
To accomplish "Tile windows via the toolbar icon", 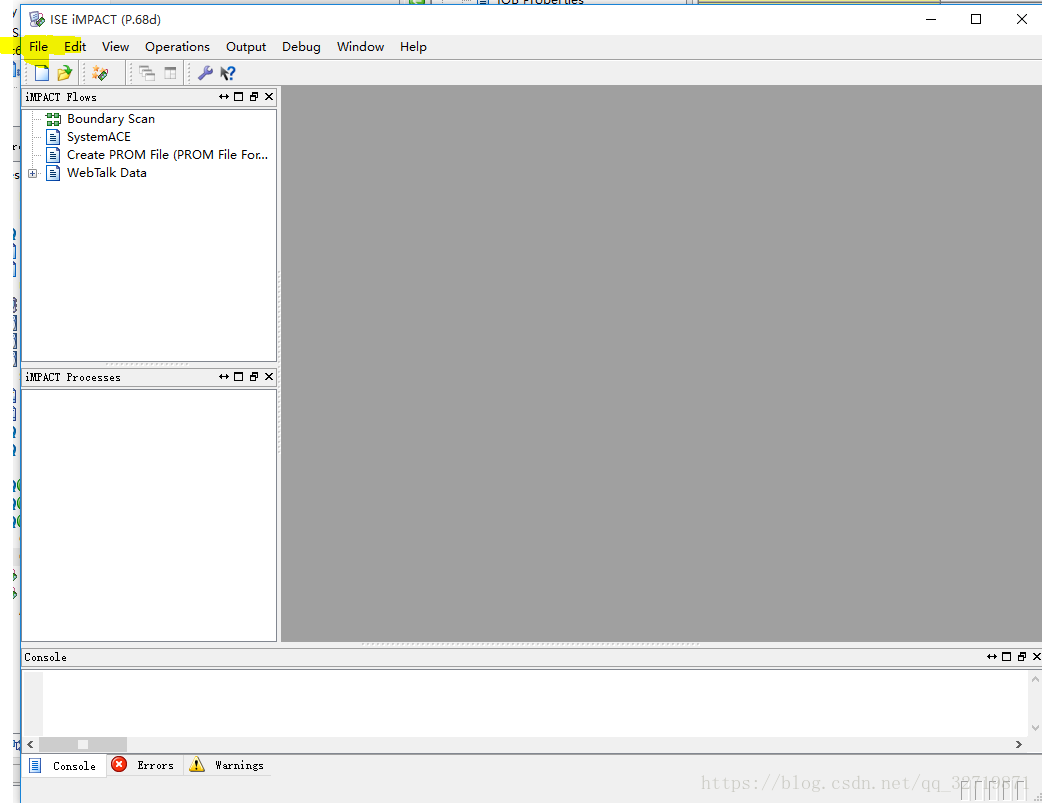I will coord(171,73).
